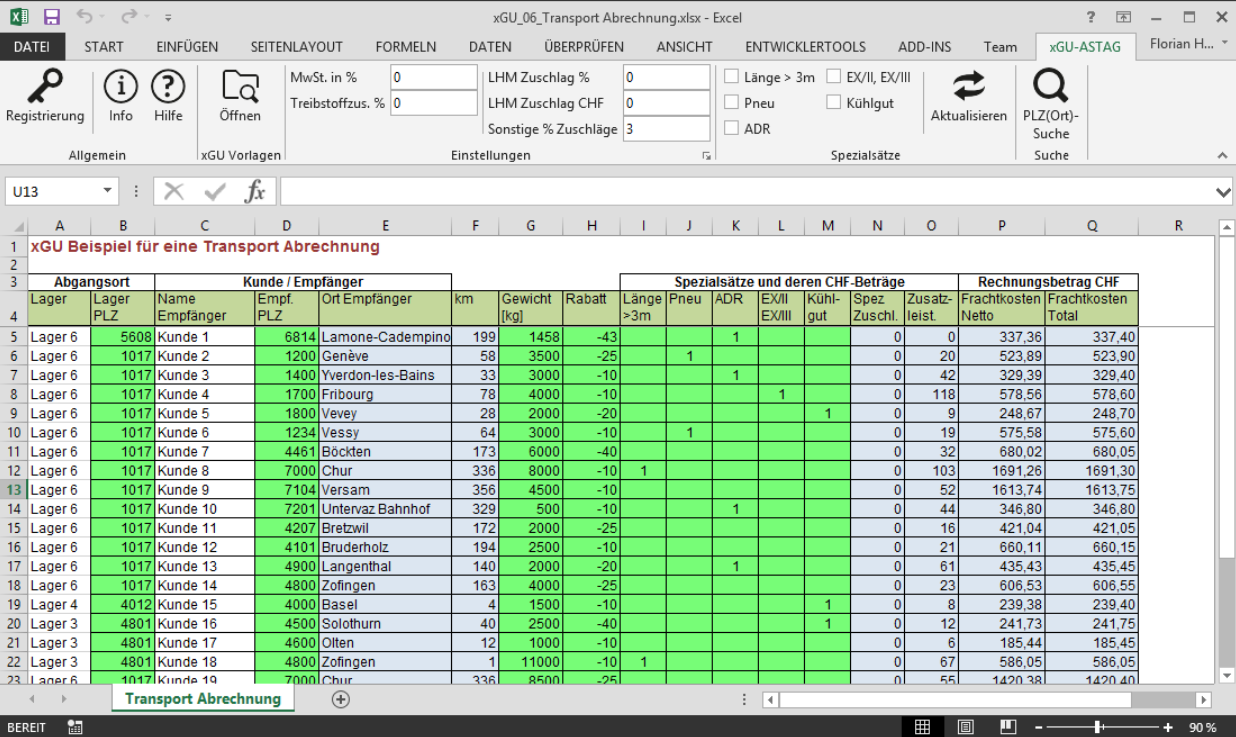Click the Registrierung key icon
This screenshot has height=737, width=1236.
pyautogui.click(x=45, y=87)
